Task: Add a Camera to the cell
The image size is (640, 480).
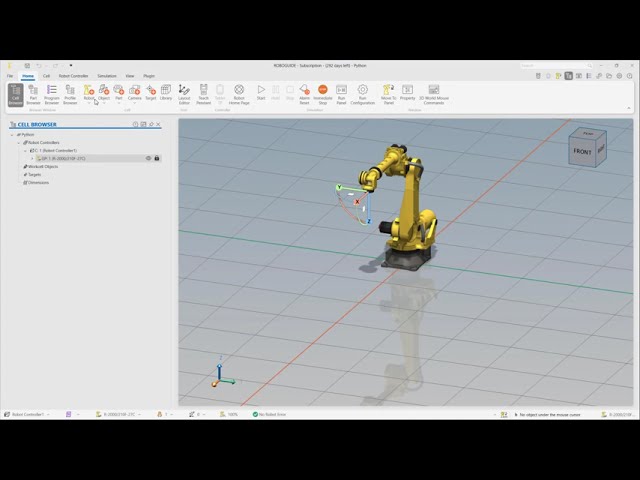Action: [x=135, y=92]
